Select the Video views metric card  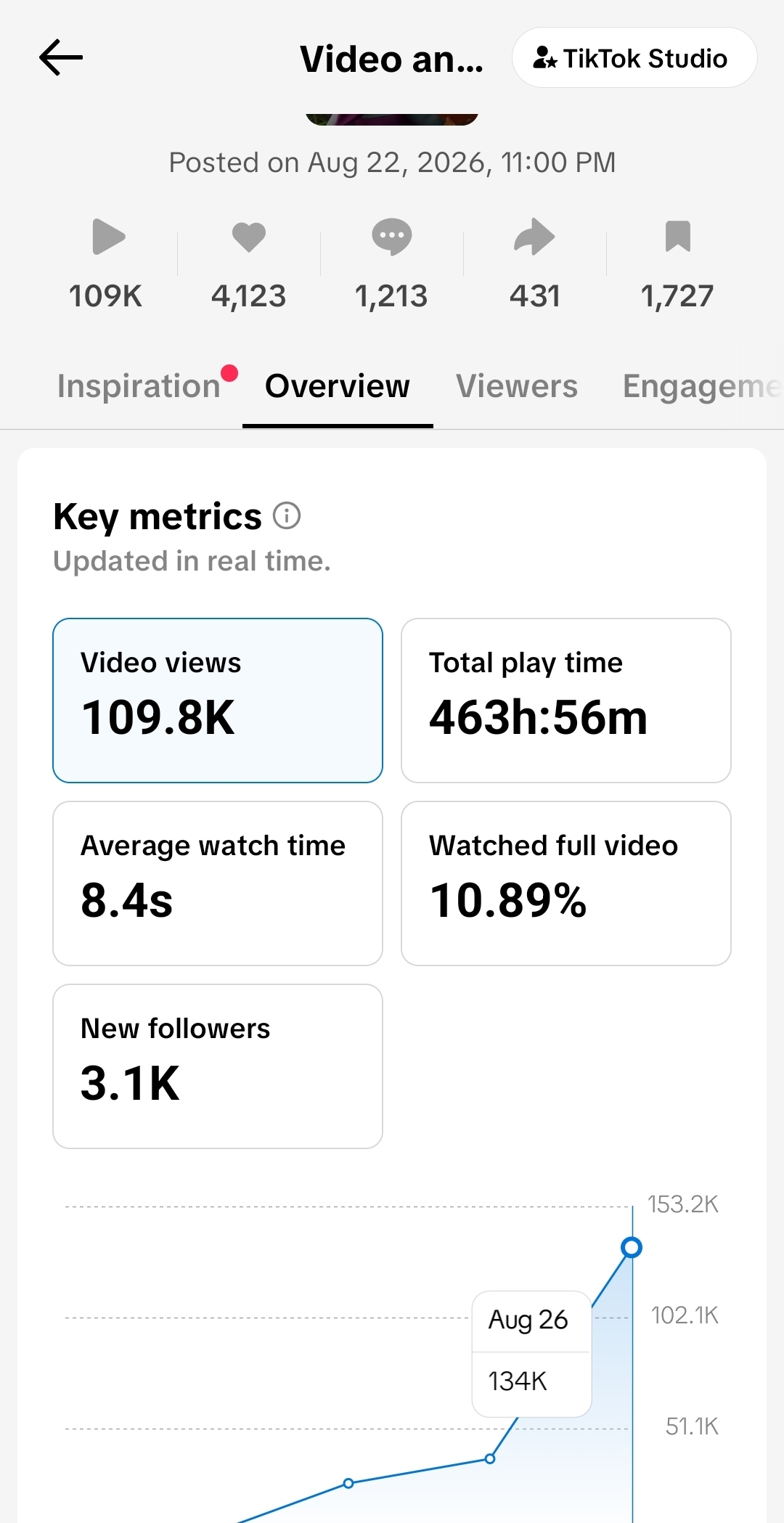pos(218,701)
